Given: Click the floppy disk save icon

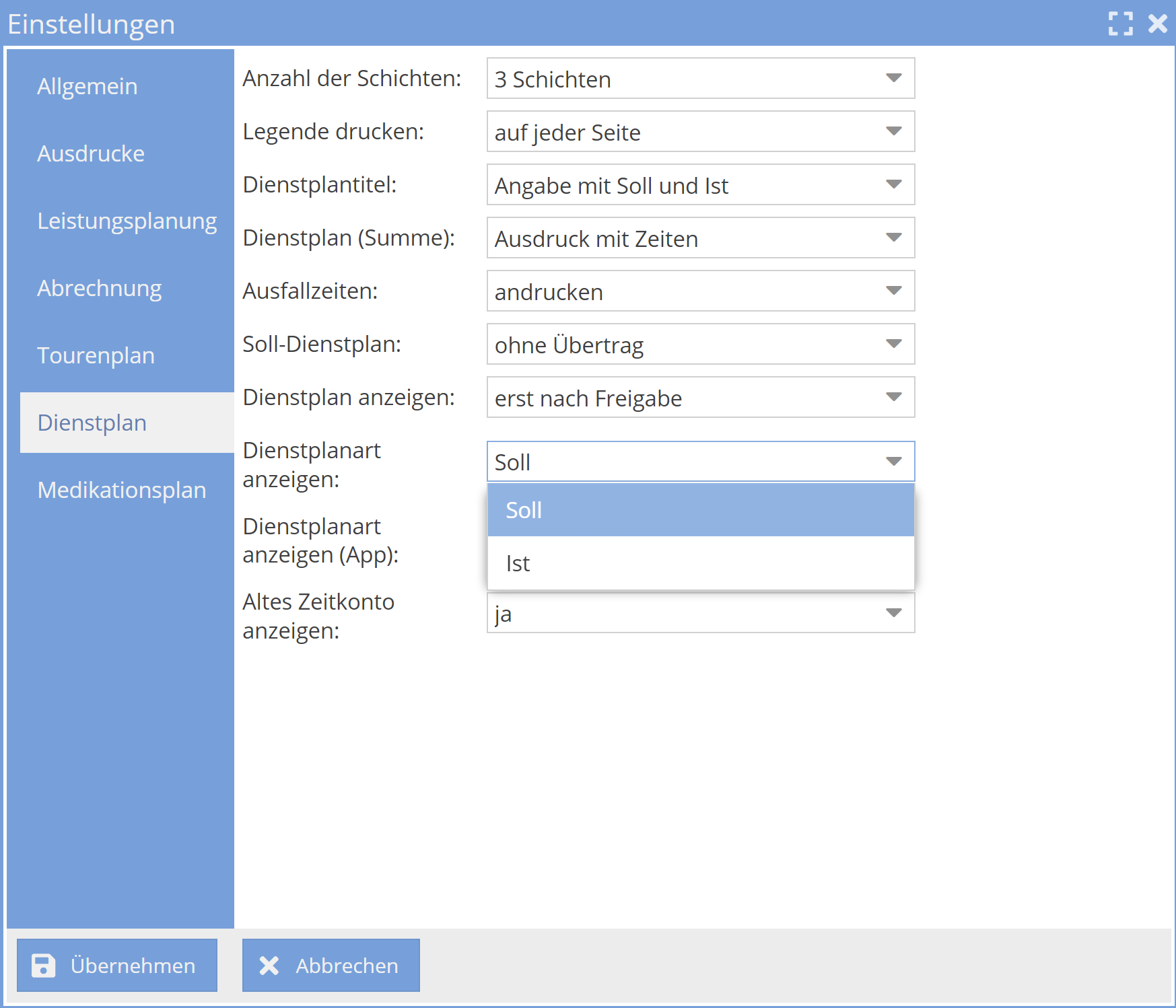Looking at the screenshot, I should (x=44, y=966).
